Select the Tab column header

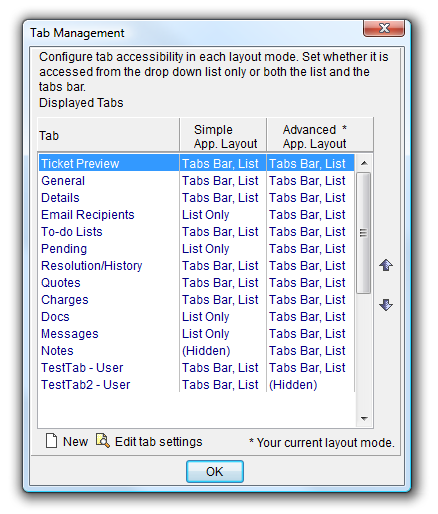click(109, 135)
